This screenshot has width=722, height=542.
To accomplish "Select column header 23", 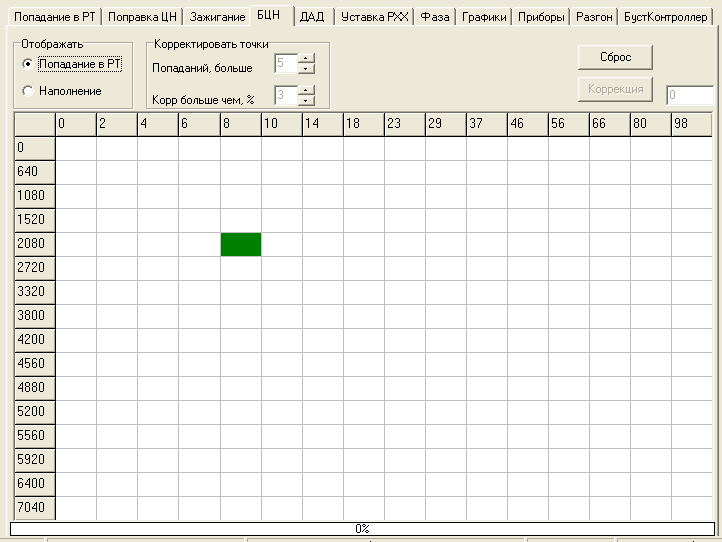I will click(x=405, y=124).
